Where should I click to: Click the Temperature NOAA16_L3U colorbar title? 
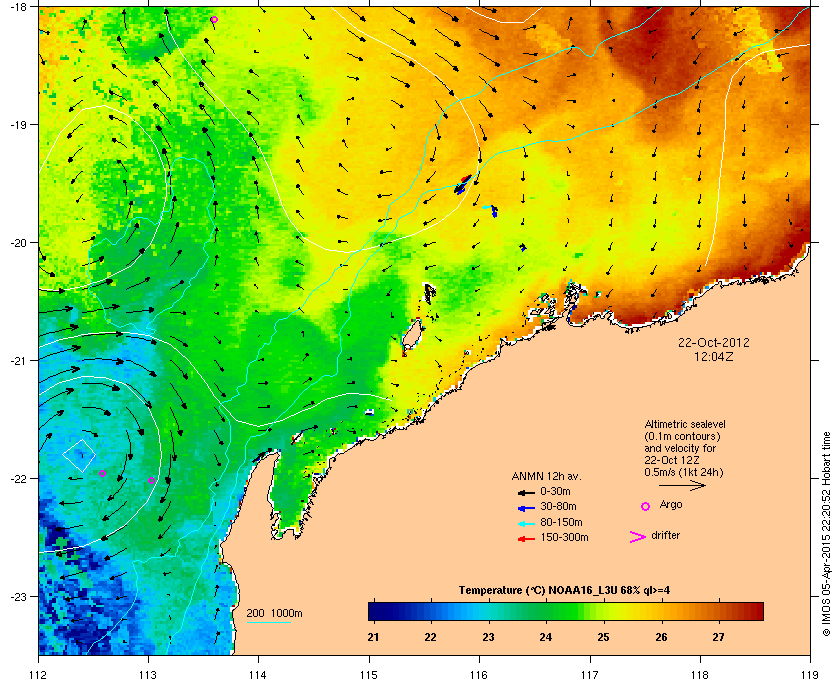(564, 591)
